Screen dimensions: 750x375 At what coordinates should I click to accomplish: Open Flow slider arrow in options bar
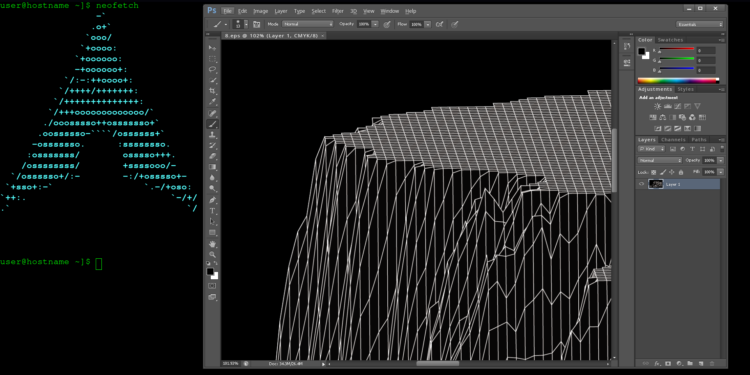(x=428, y=24)
